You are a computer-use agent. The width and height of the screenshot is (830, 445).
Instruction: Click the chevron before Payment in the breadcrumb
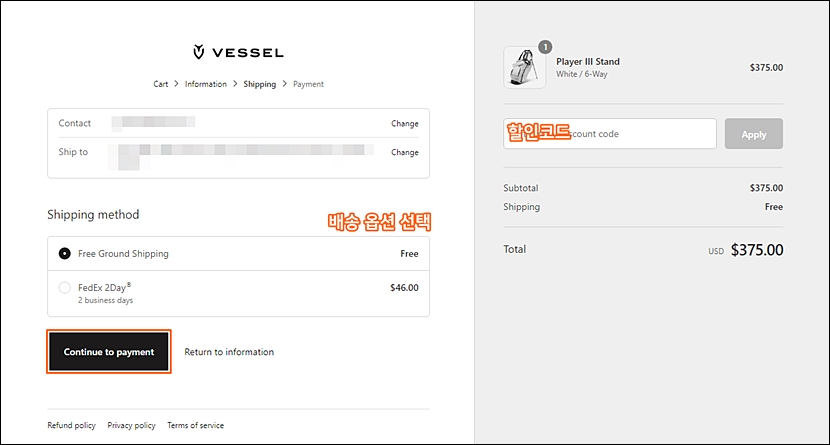[284, 84]
